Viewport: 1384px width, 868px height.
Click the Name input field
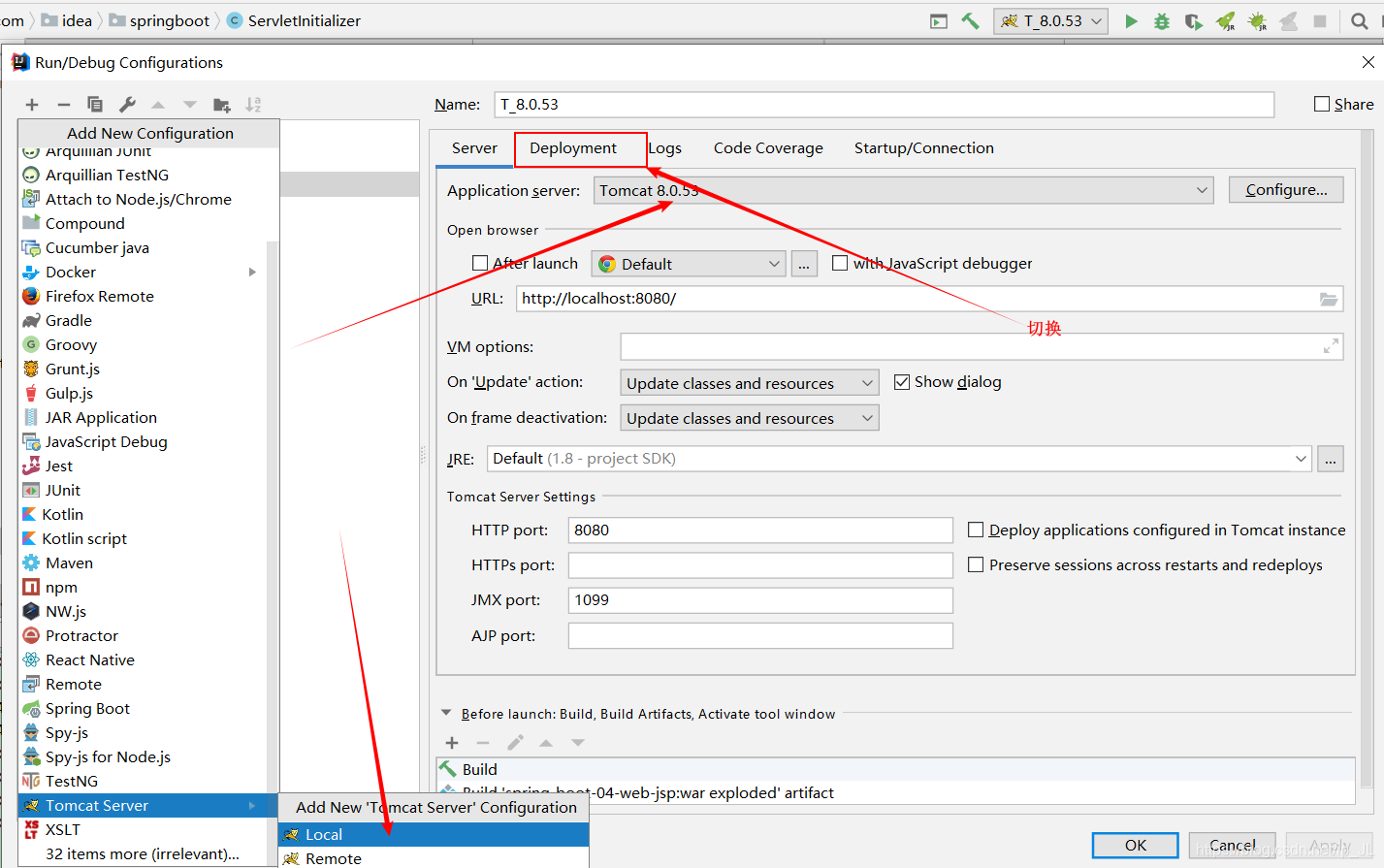tap(884, 105)
